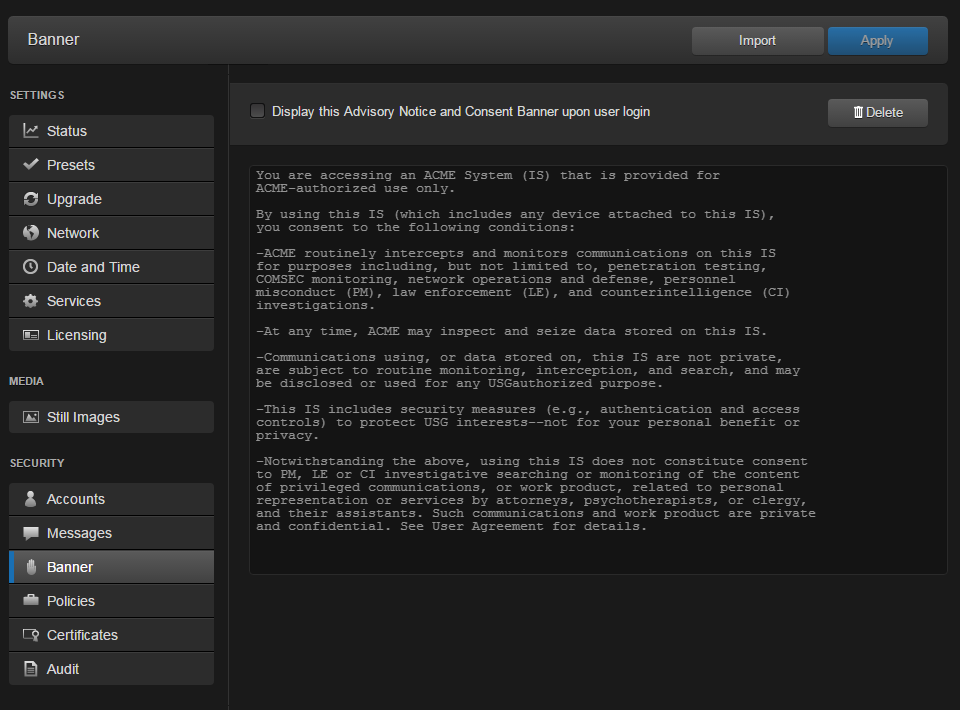Click the Services gear icon

(31, 301)
